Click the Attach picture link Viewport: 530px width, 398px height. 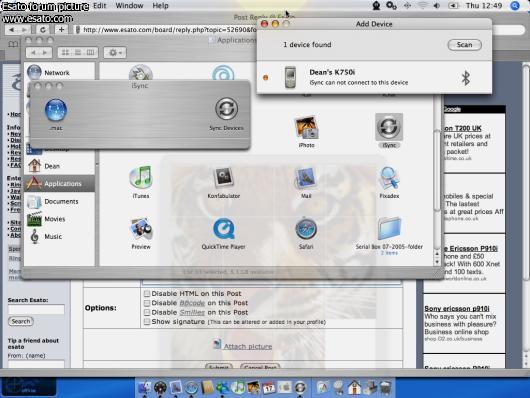[248, 347]
